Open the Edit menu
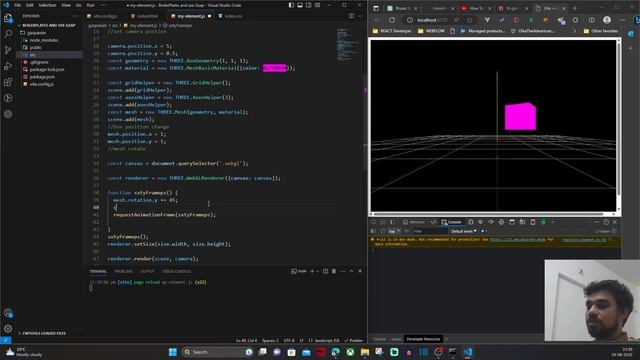Screen dimensions: 640x360 click(x=30, y=5)
